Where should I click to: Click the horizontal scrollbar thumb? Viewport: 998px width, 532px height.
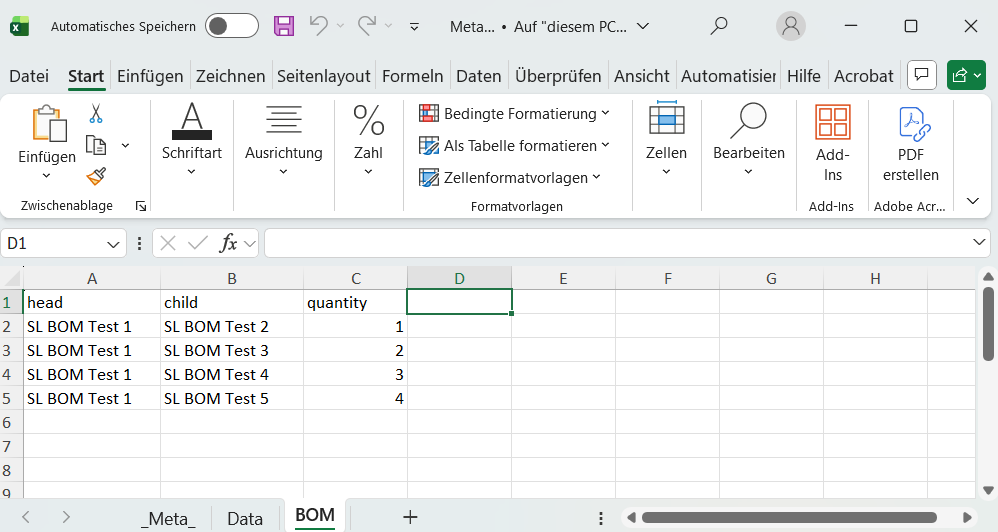pos(789,517)
